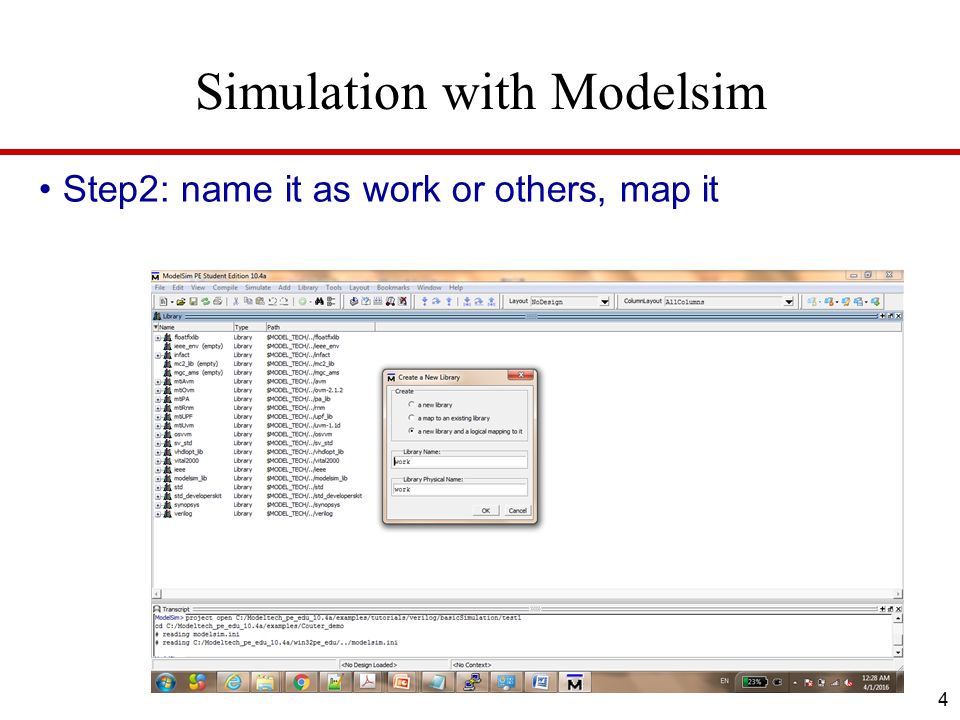Open the Adobe Reader taskbar icon
The image size is (960, 720).
[367, 681]
